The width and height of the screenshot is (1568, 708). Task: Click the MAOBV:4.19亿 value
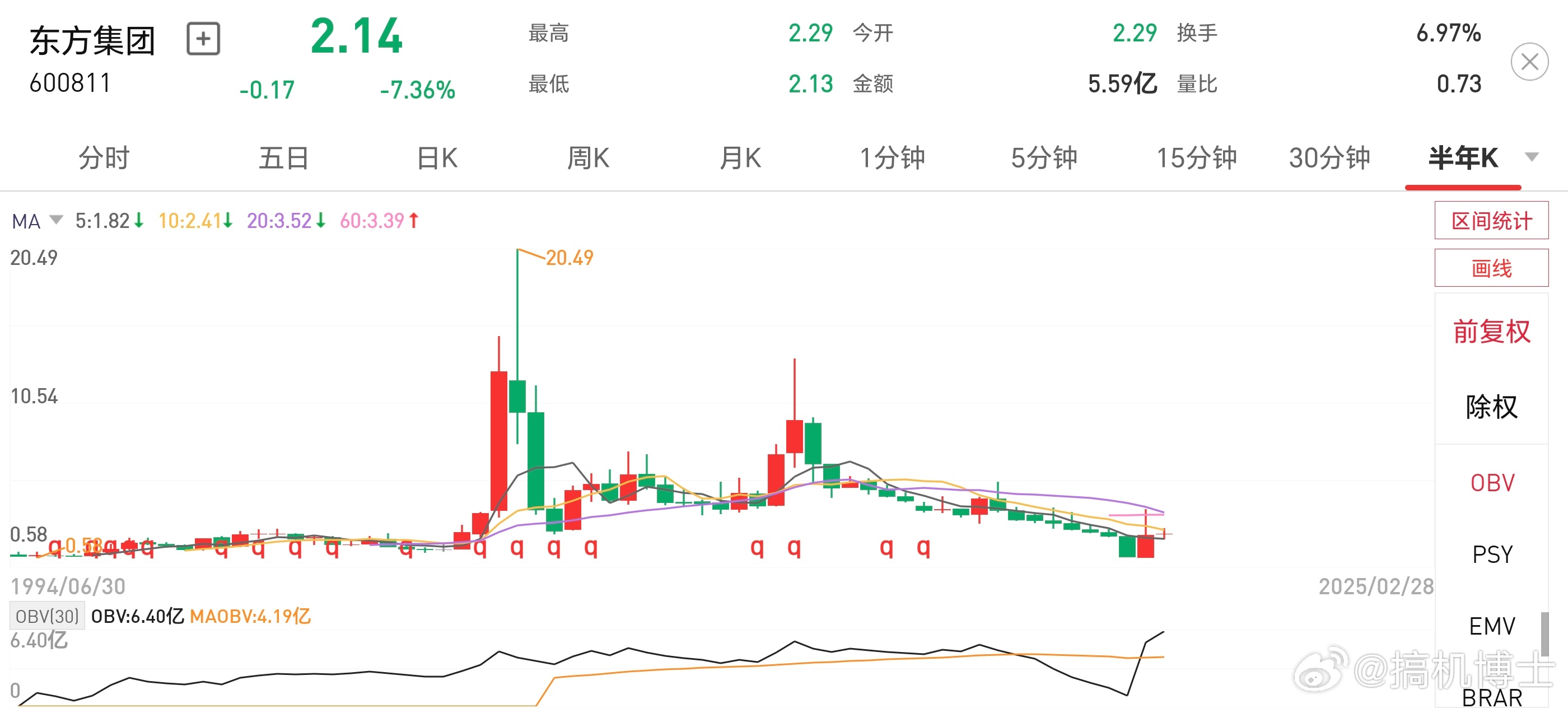(x=250, y=616)
